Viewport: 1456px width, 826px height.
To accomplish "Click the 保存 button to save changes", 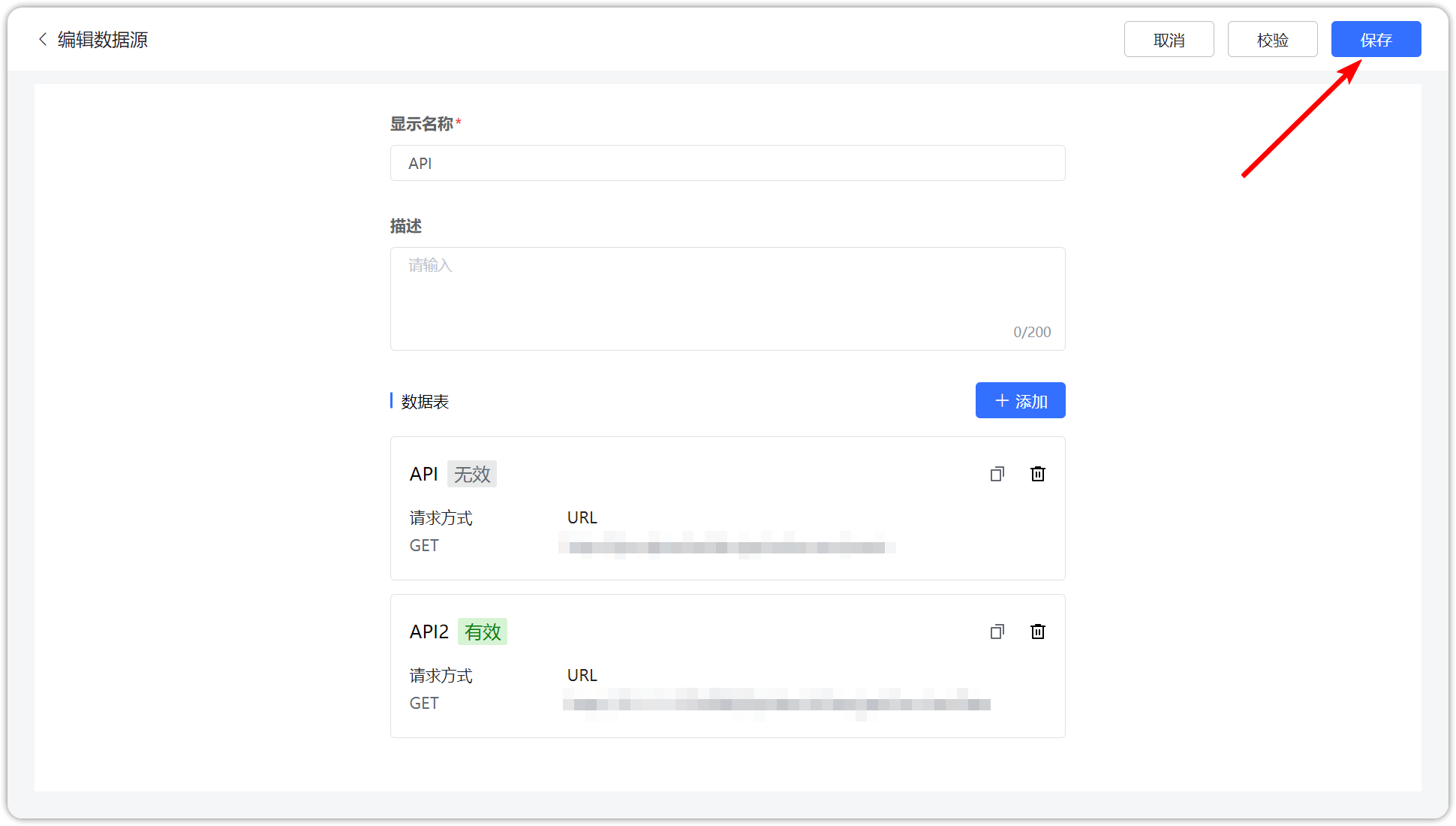I will point(1376,39).
